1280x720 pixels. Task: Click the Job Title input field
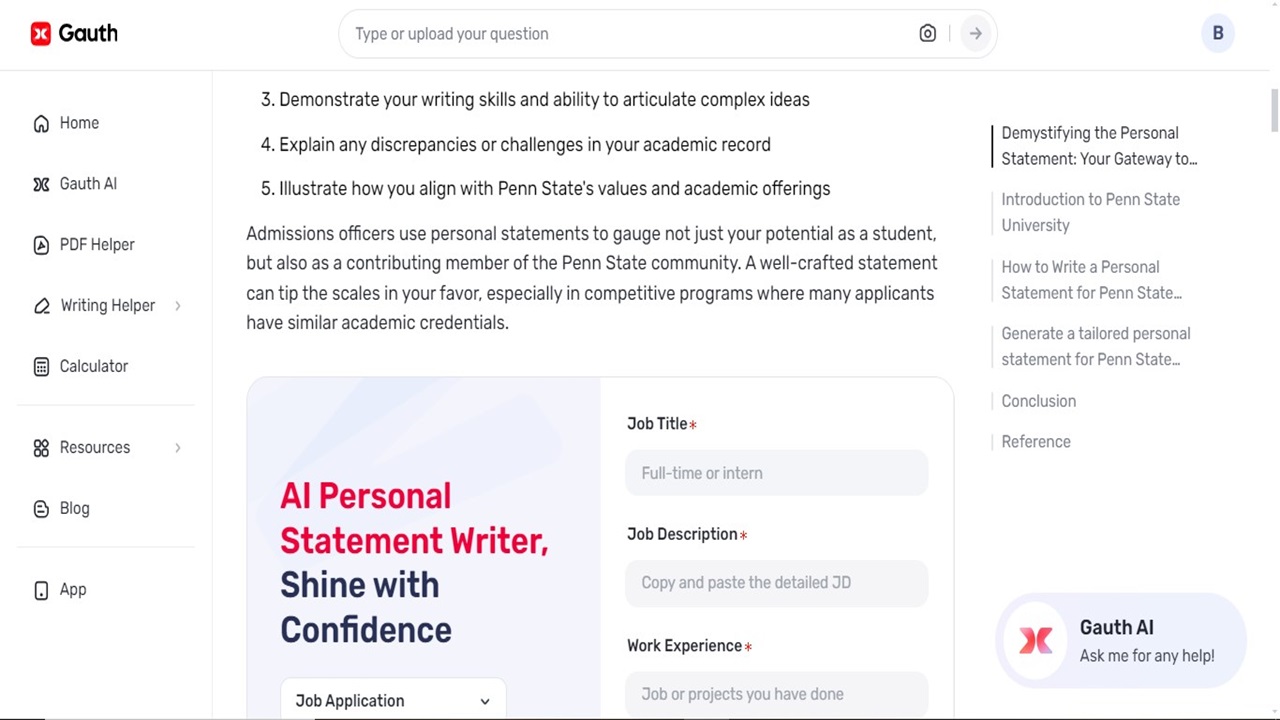[x=777, y=473]
